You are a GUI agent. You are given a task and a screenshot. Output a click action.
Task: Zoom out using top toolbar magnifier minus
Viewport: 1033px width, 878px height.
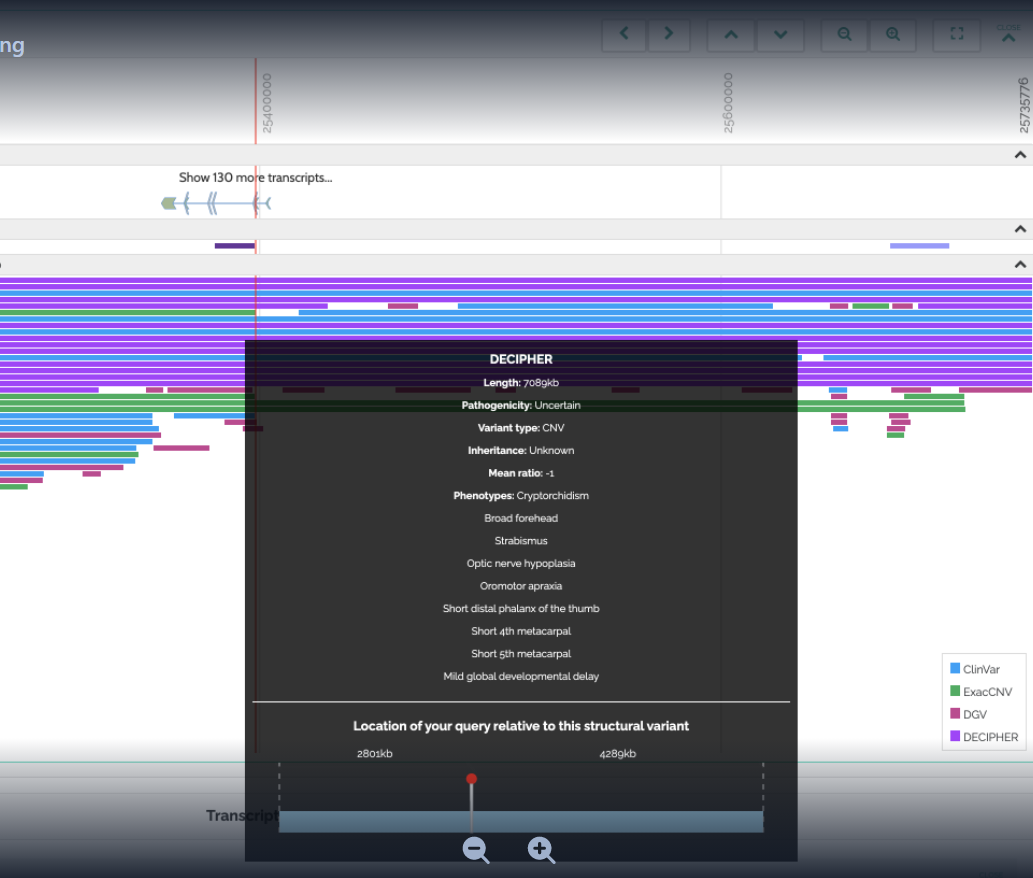(844, 34)
